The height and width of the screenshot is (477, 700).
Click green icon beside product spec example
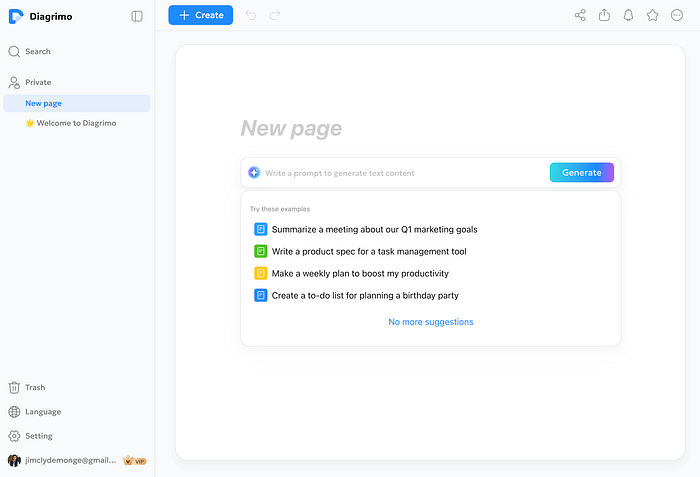point(261,251)
